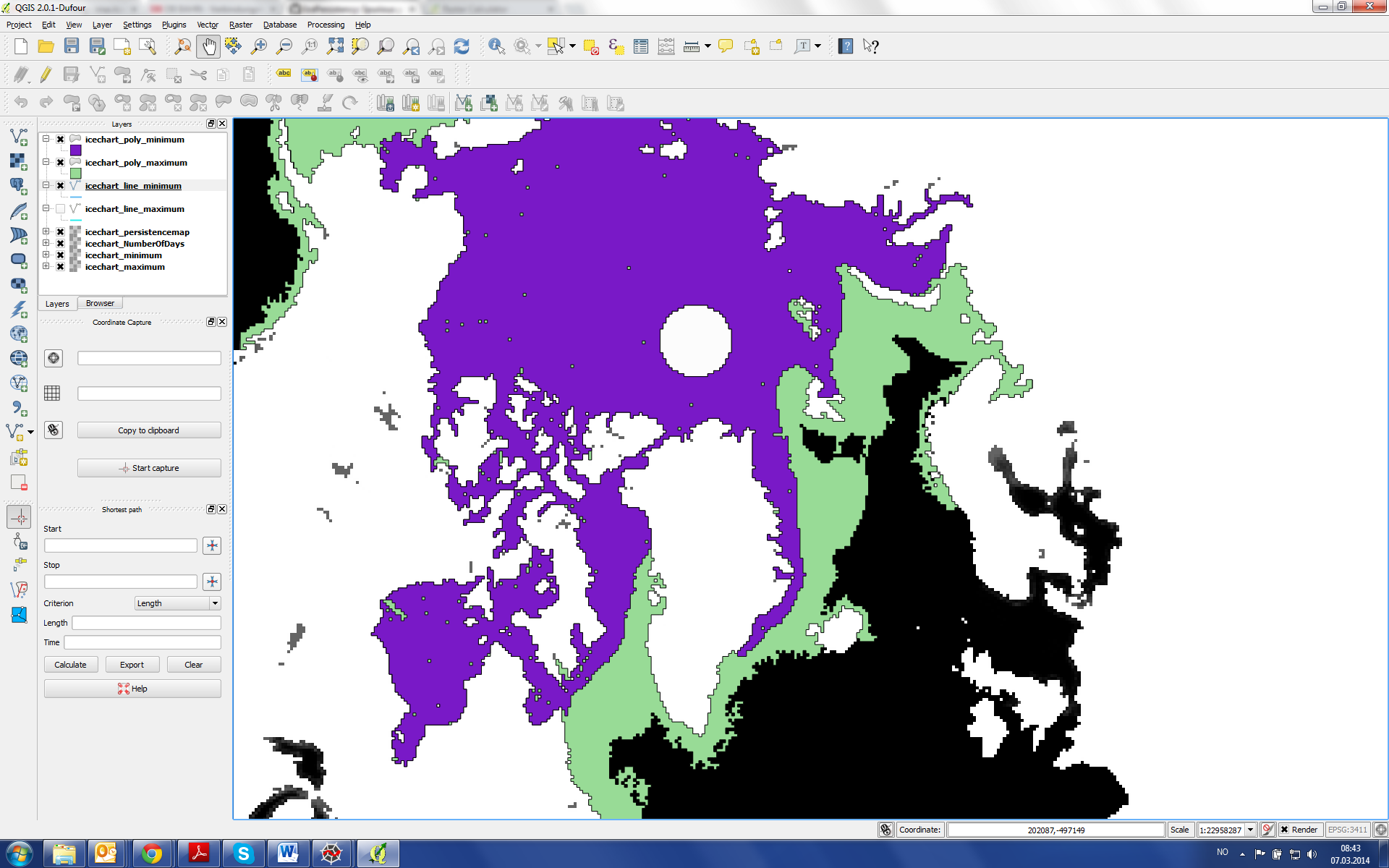Click the yellow abc labeling icon
Image resolution: width=1389 pixels, height=868 pixels.
coord(284,74)
